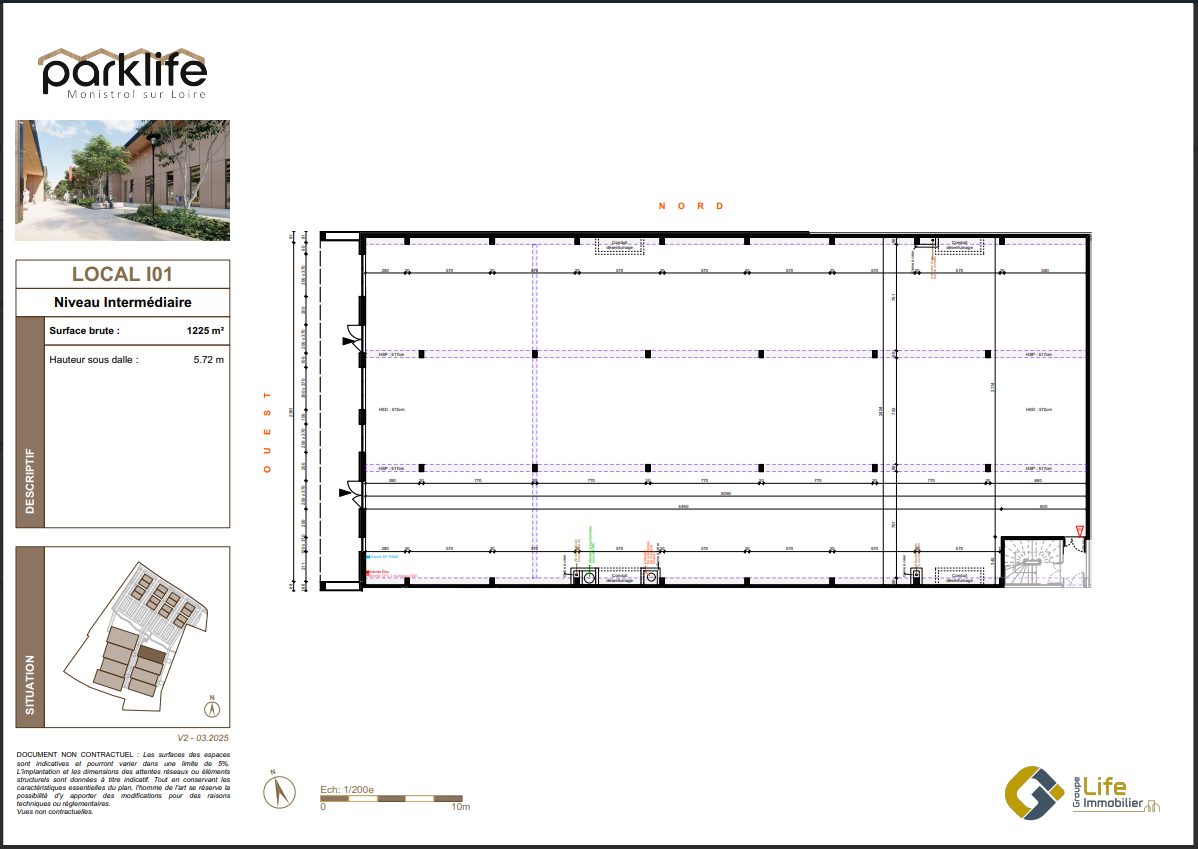Click the cyan arrow marker near the southwest corner
The height and width of the screenshot is (849, 1198).
pyautogui.click(x=370, y=557)
